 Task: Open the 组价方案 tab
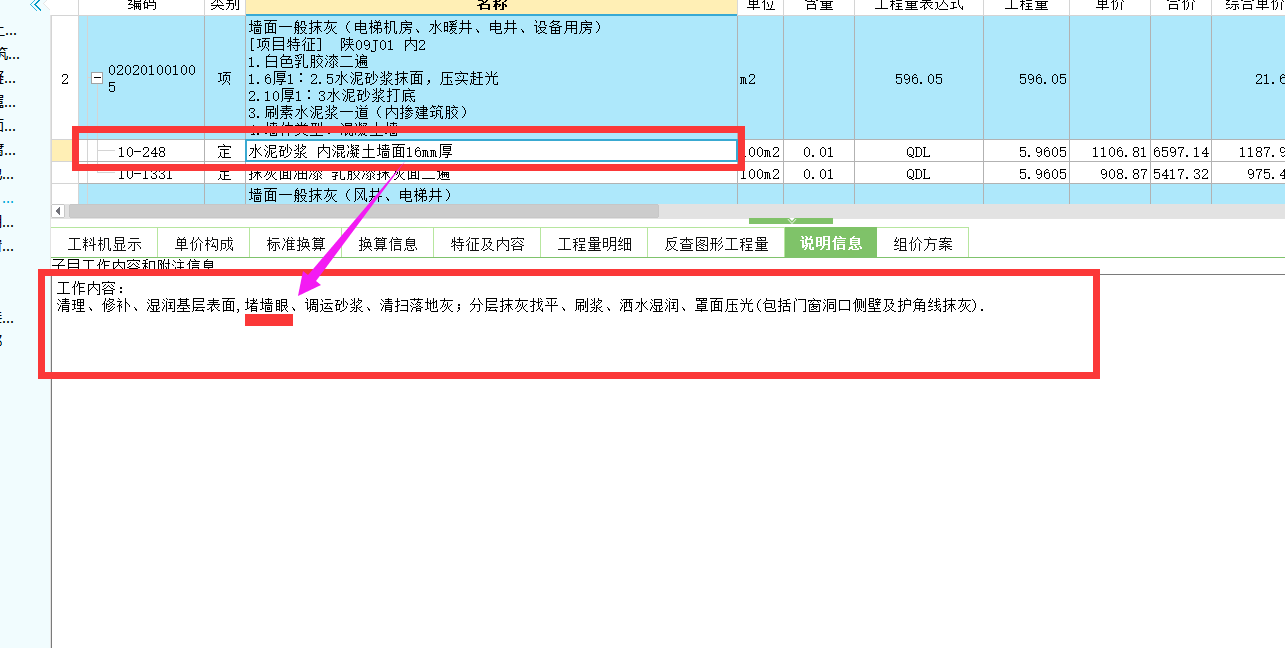coord(923,243)
